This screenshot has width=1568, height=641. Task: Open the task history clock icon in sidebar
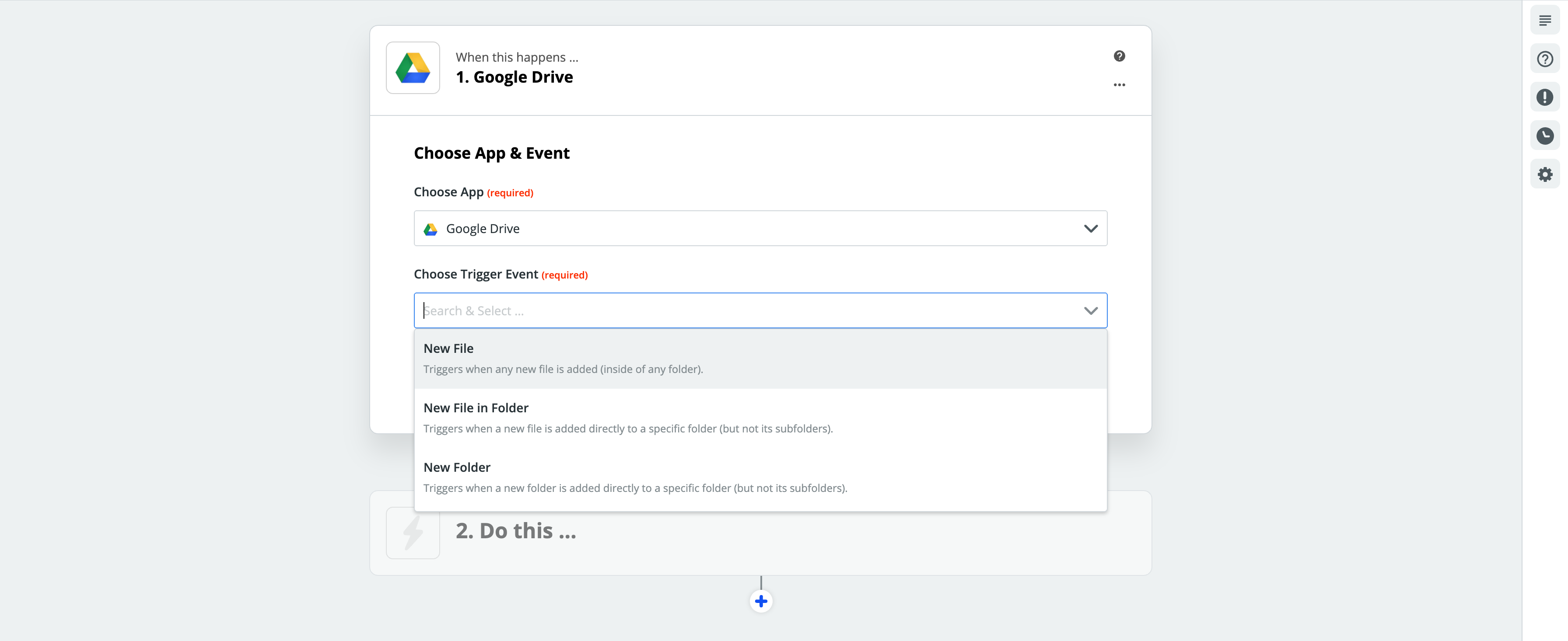tap(1544, 136)
